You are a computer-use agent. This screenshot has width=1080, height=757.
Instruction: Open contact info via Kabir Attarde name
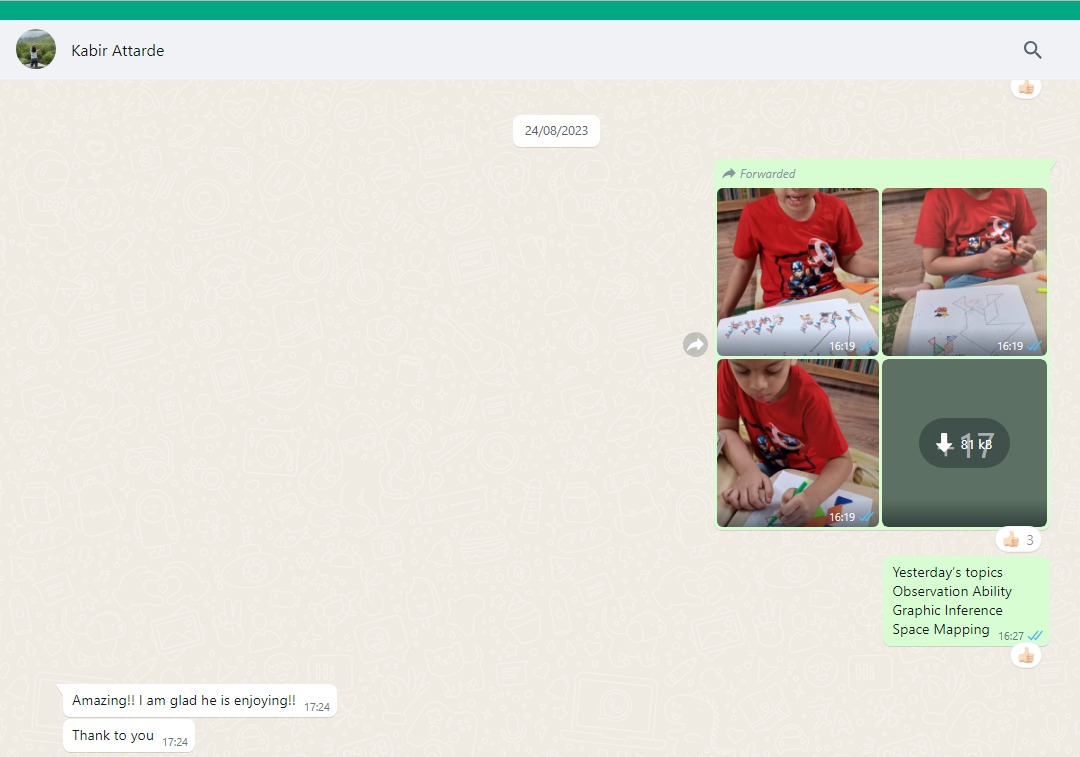[x=118, y=50]
